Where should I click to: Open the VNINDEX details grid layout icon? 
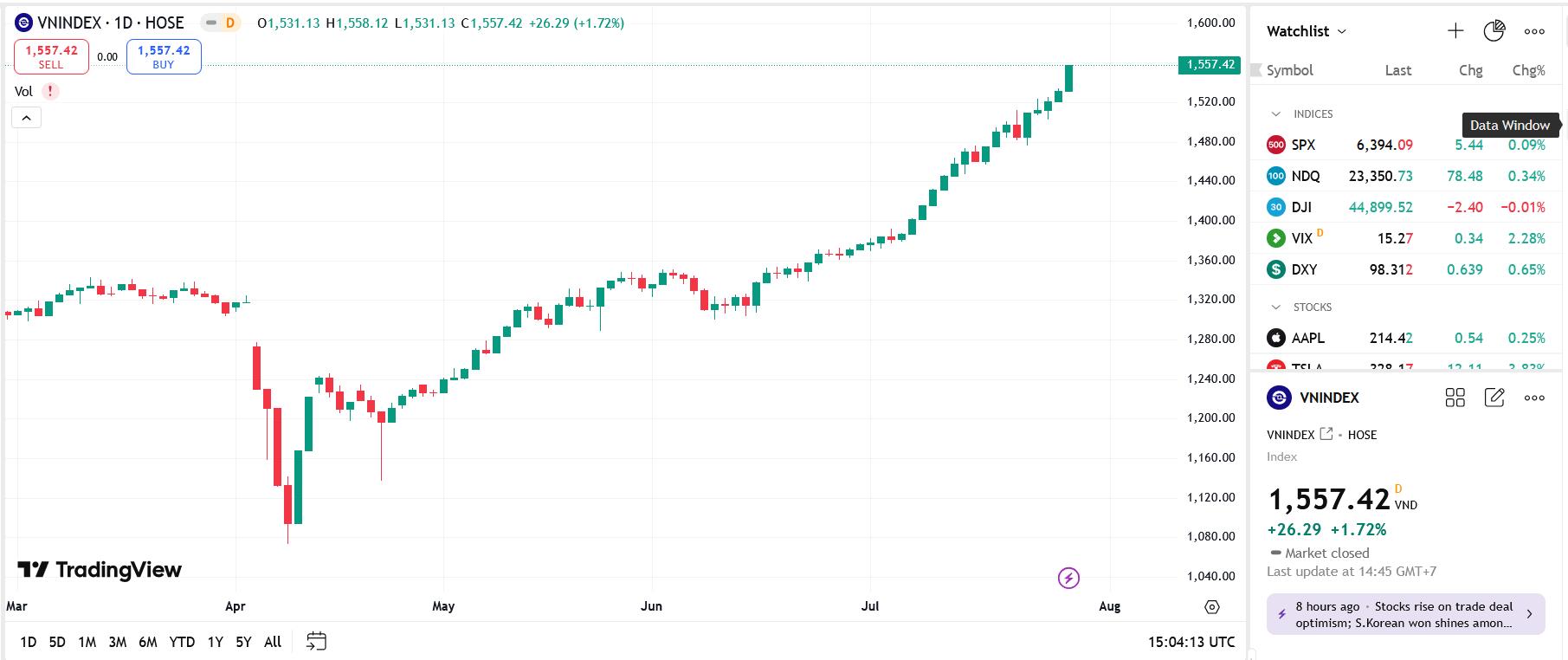pyautogui.click(x=1455, y=398)
